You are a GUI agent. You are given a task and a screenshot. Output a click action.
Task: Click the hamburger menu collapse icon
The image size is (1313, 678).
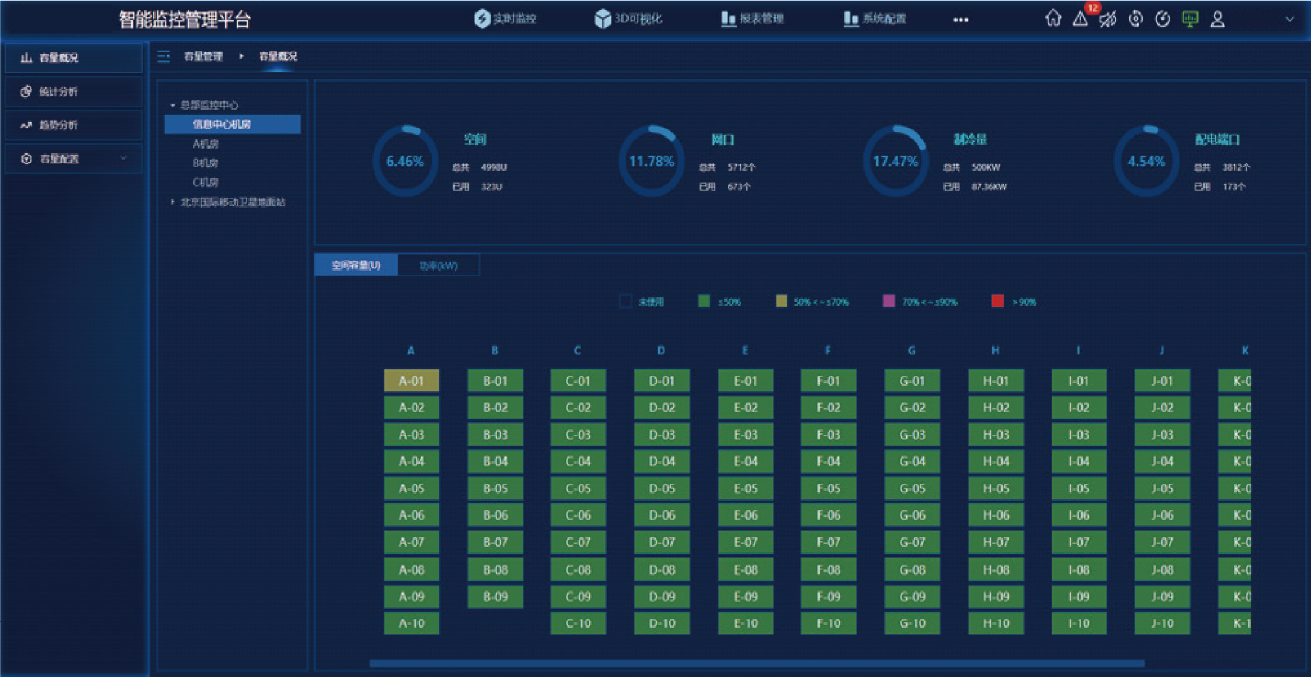coord(164,57)
